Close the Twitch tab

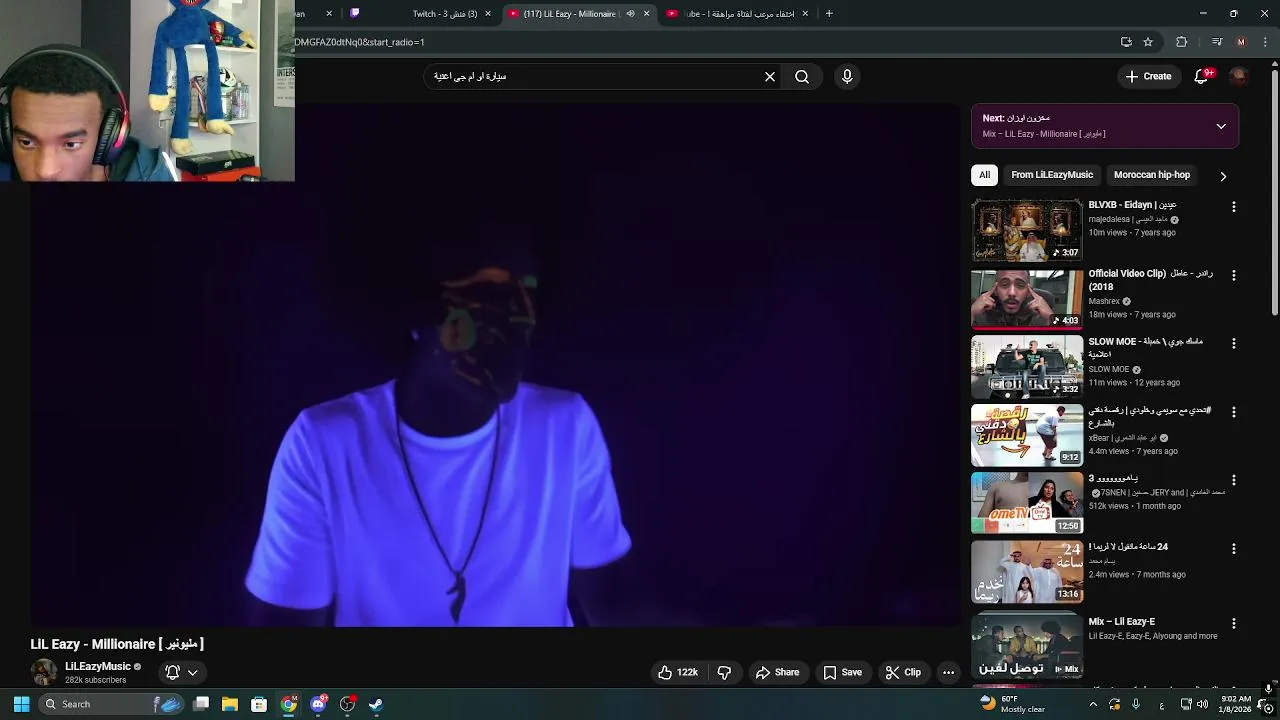tap(488, 14)
